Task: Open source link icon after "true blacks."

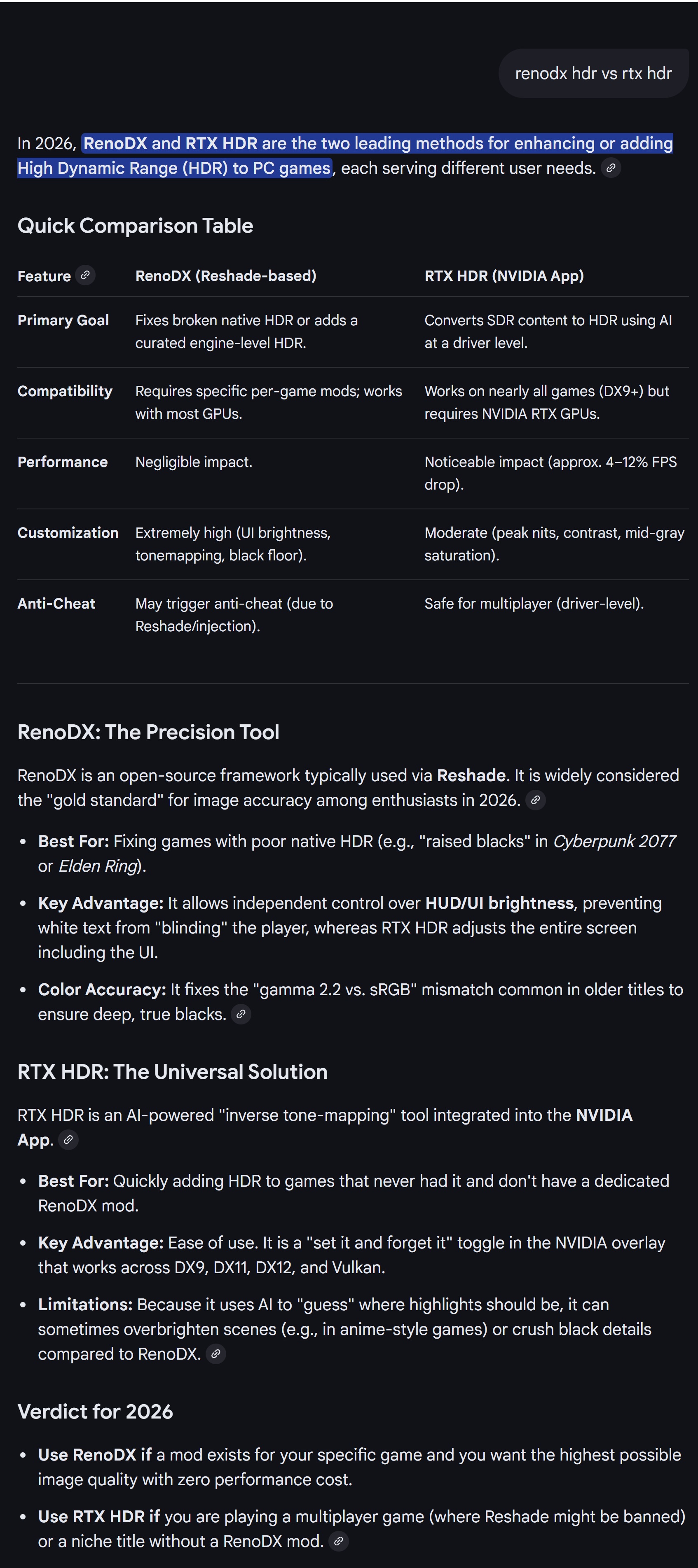Action: 241,1014
